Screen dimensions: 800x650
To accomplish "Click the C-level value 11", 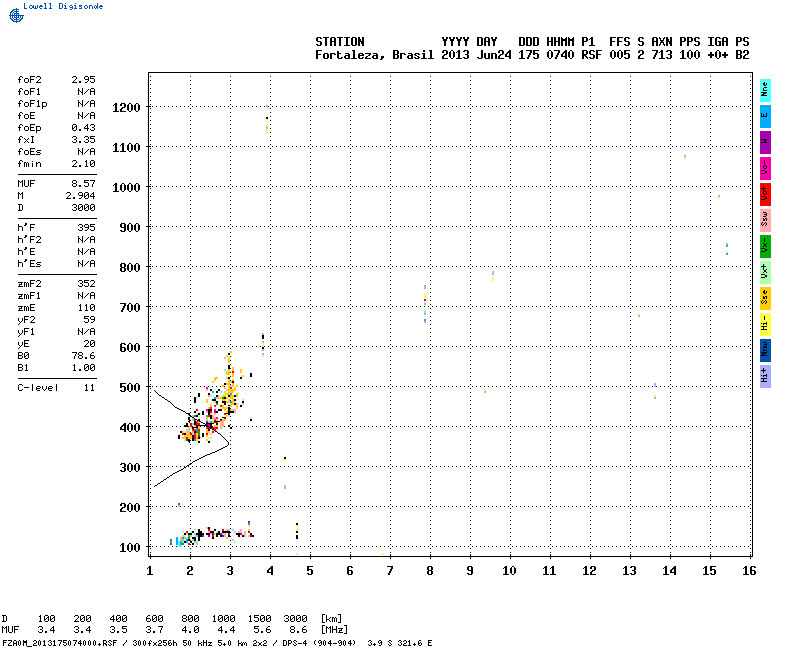I will coord(89,388).
